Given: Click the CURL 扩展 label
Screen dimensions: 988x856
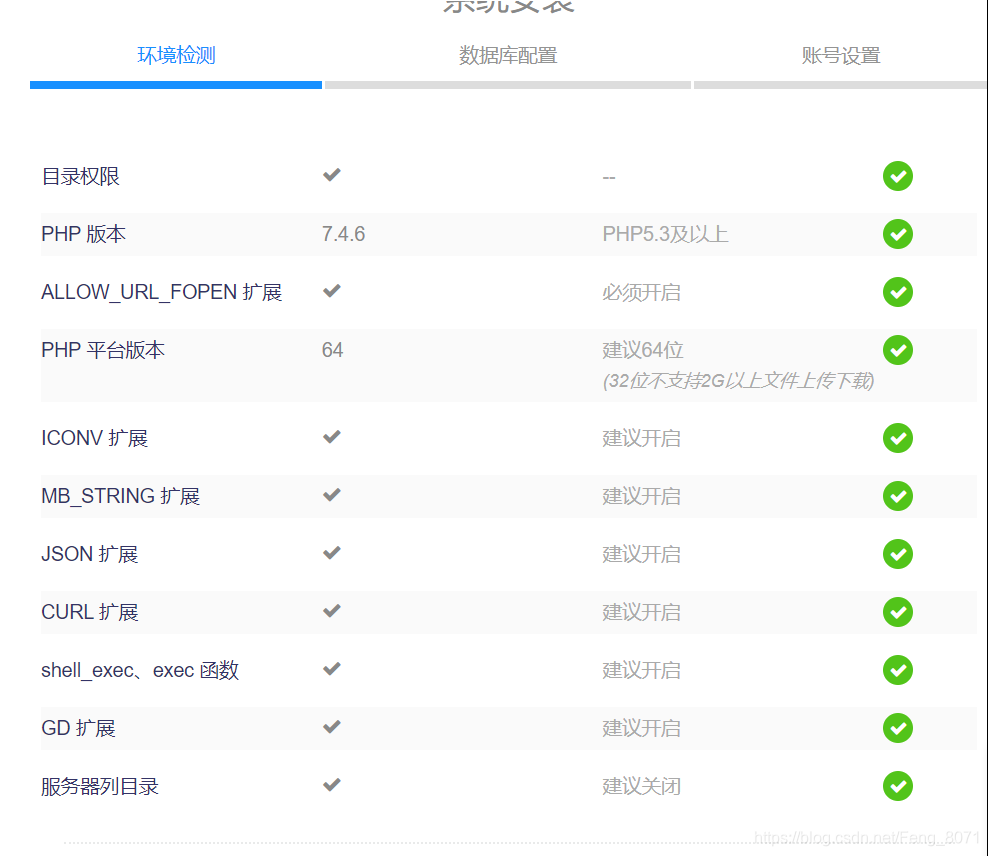Looking at the screenshot, I should [89, 612].
